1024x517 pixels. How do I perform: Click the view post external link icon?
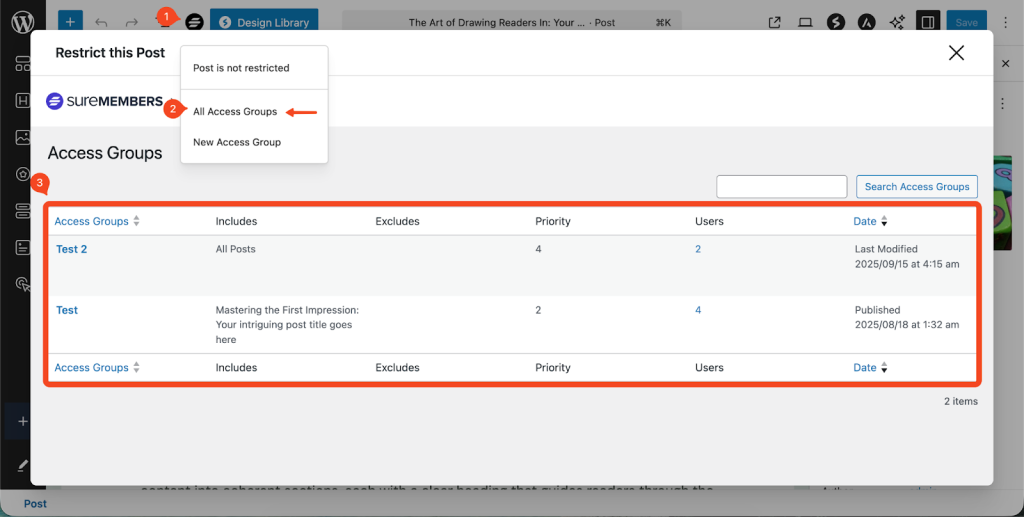[774, 22]
